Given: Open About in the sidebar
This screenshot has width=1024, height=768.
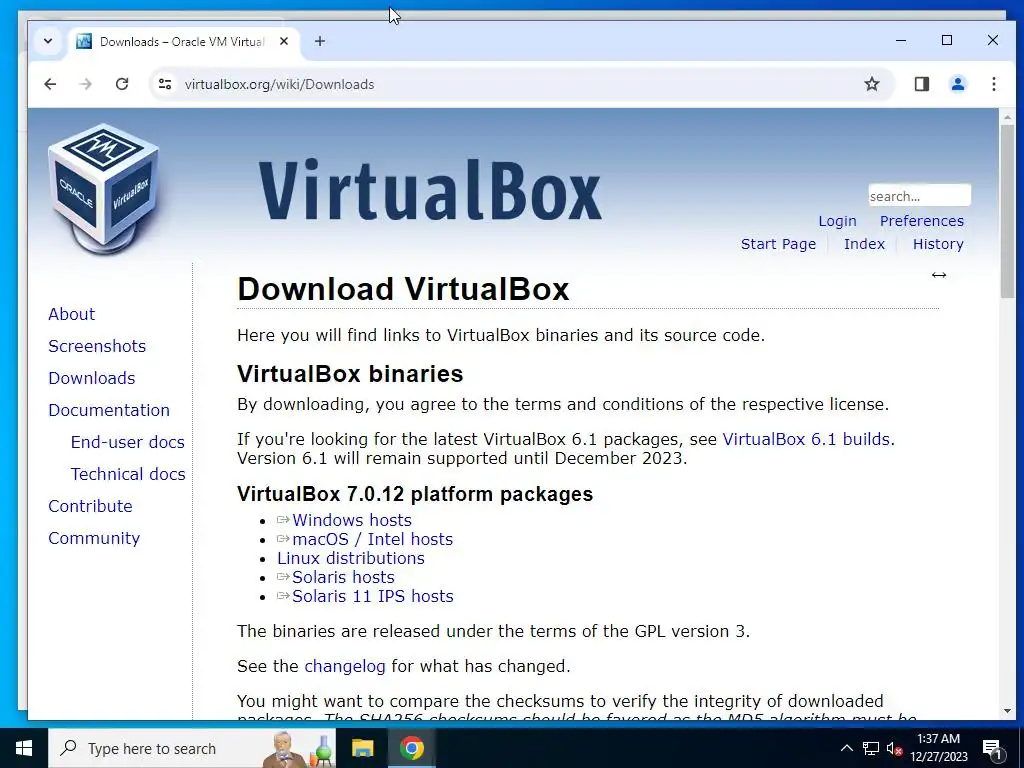Looking at the screenshot, I should (71, 314).
